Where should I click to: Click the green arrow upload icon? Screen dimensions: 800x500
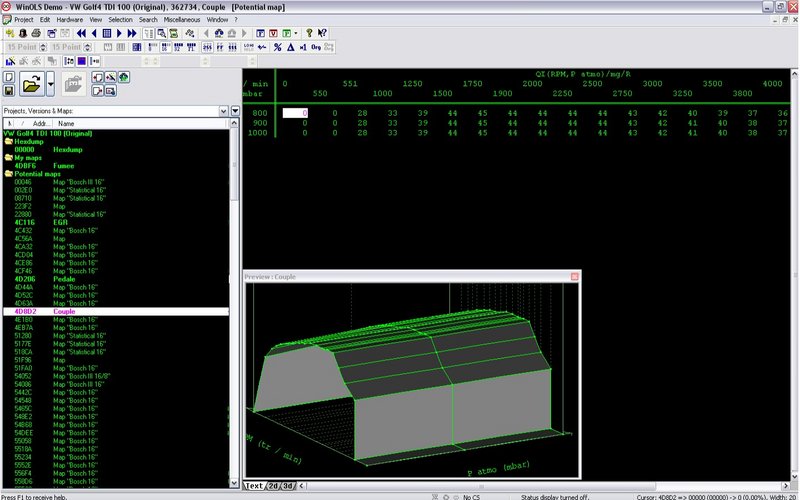[x=124, y=77]
